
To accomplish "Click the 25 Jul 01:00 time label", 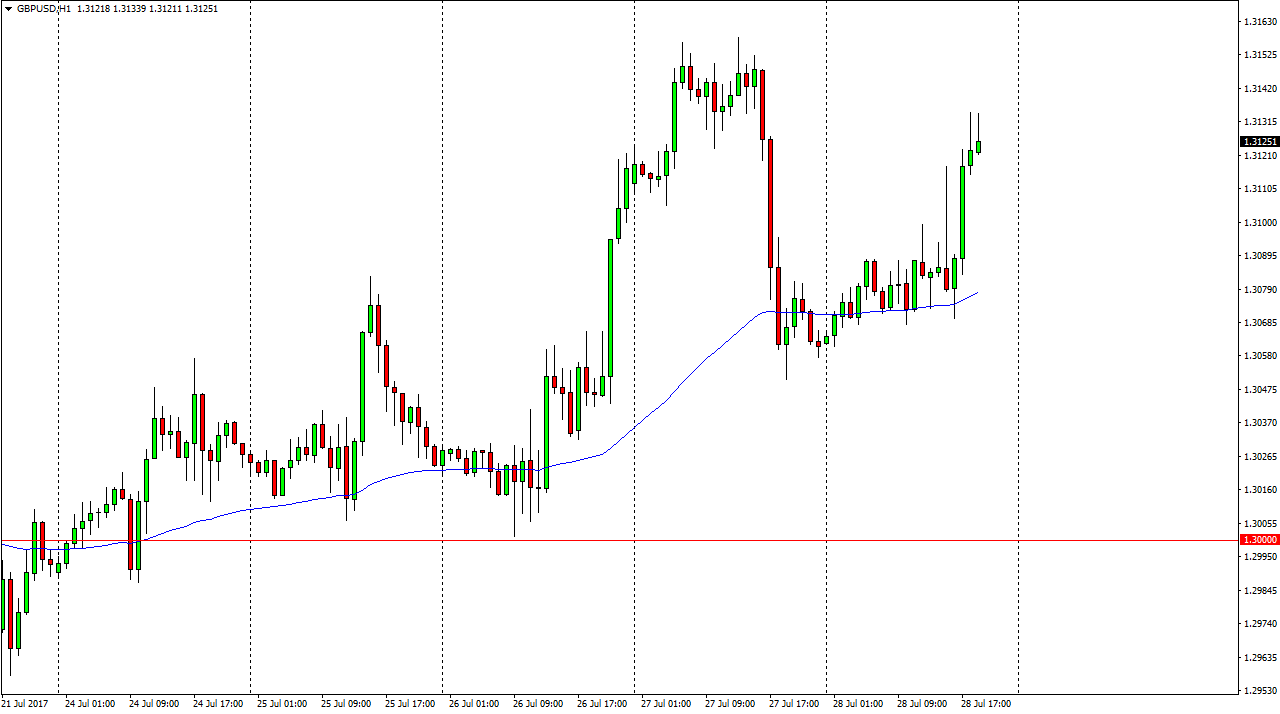I will (282, 704).
